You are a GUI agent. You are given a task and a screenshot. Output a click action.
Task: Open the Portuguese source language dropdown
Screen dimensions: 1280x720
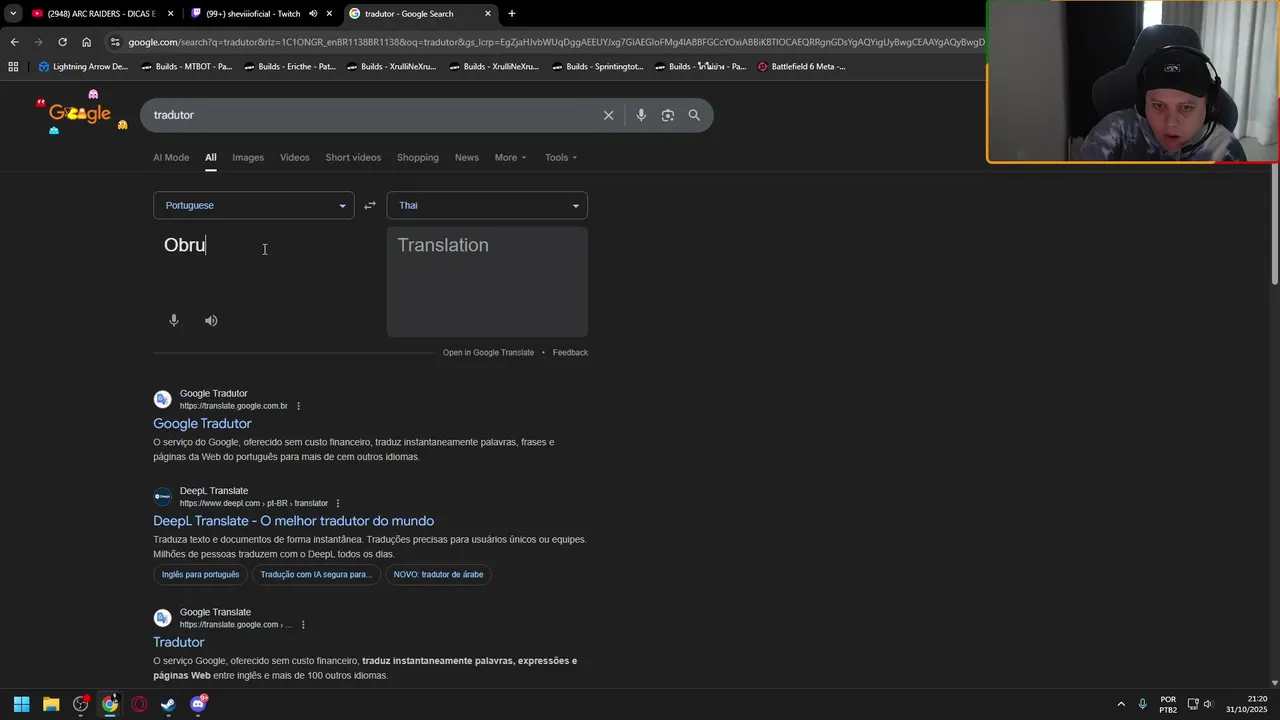click(x=254, y=205)
